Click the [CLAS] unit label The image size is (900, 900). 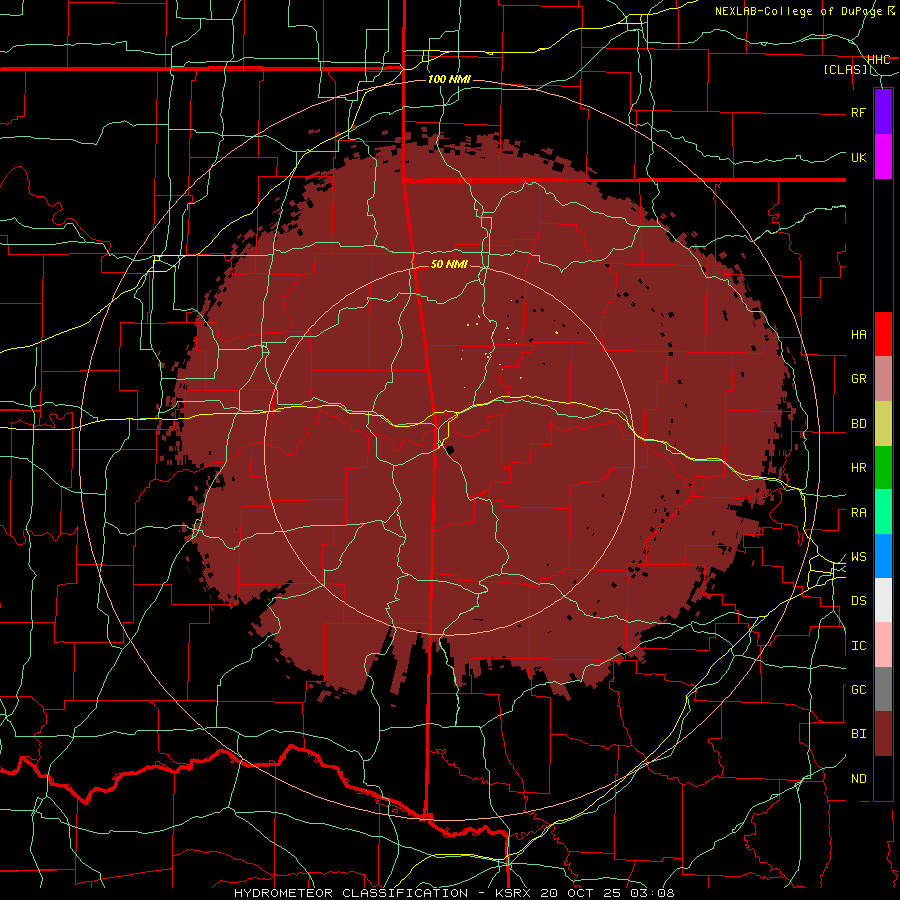click(x=845, y=69)
